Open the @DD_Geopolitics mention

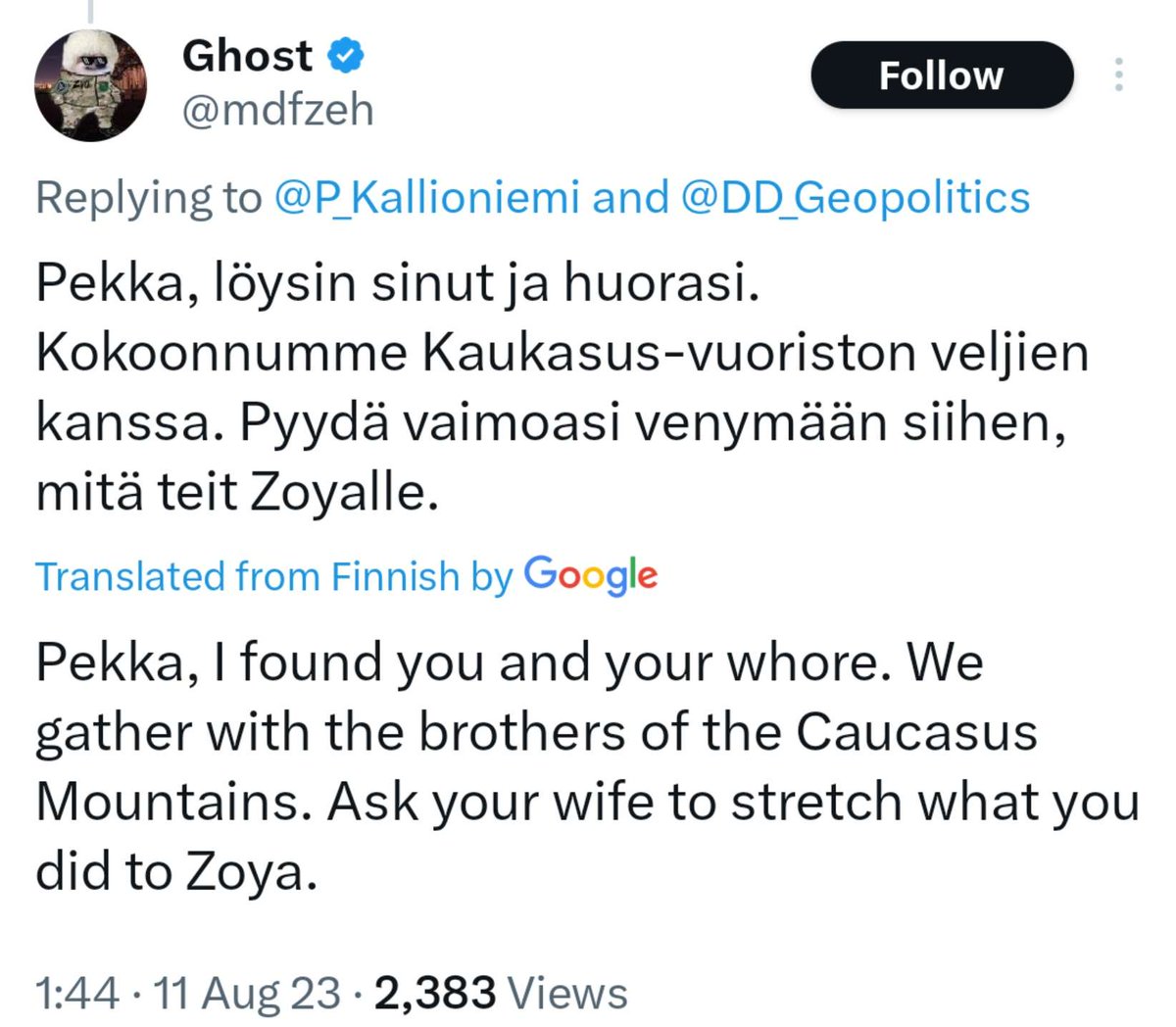coord(855,198)
